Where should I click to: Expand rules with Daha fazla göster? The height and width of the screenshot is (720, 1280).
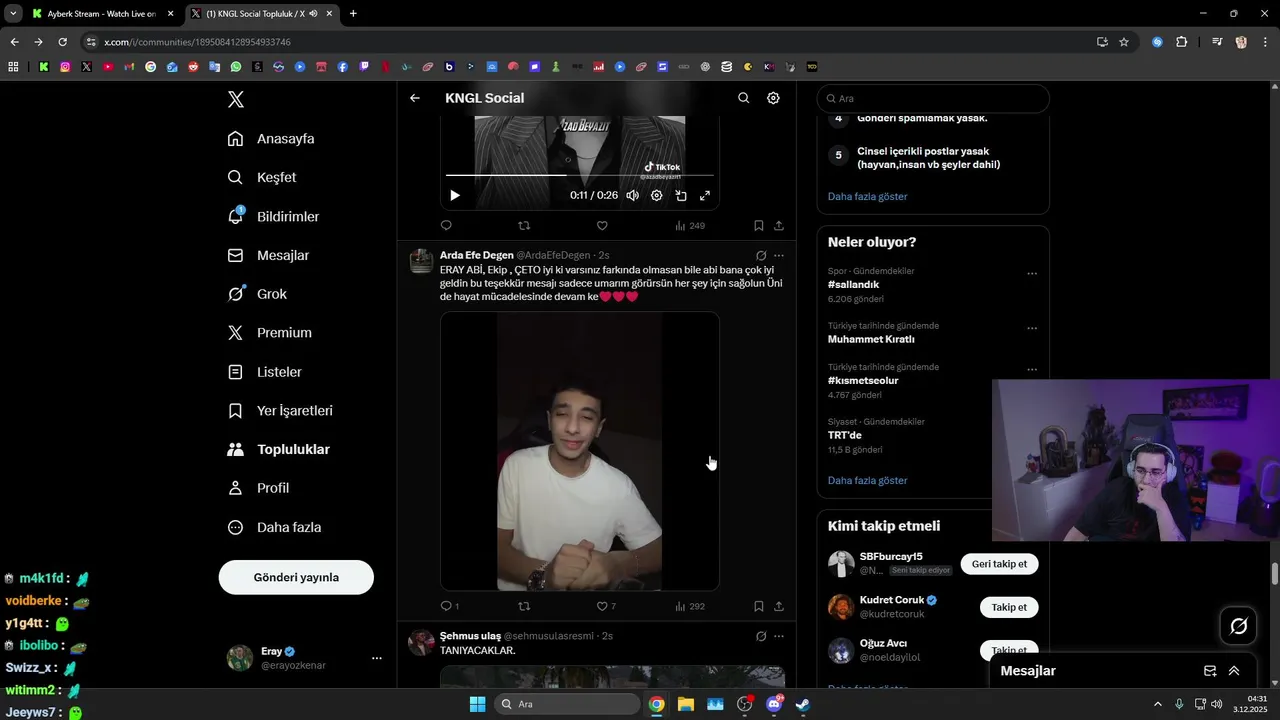tap(868, 197)
